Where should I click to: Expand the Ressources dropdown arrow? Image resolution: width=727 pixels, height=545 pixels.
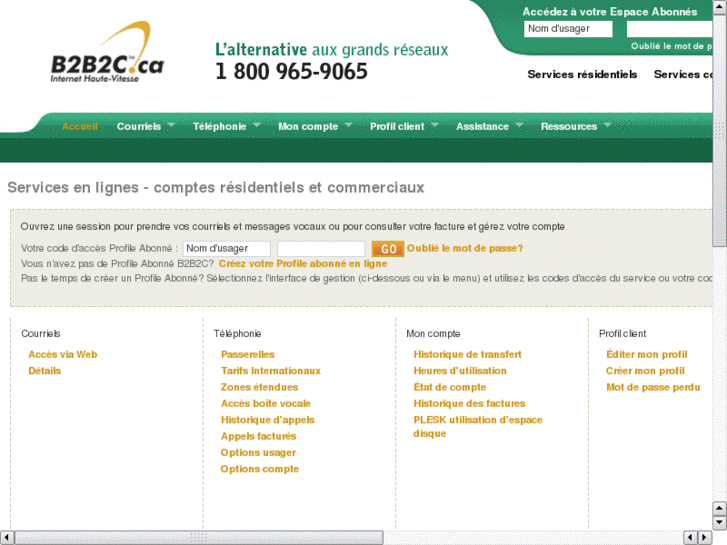pos(607,125)
